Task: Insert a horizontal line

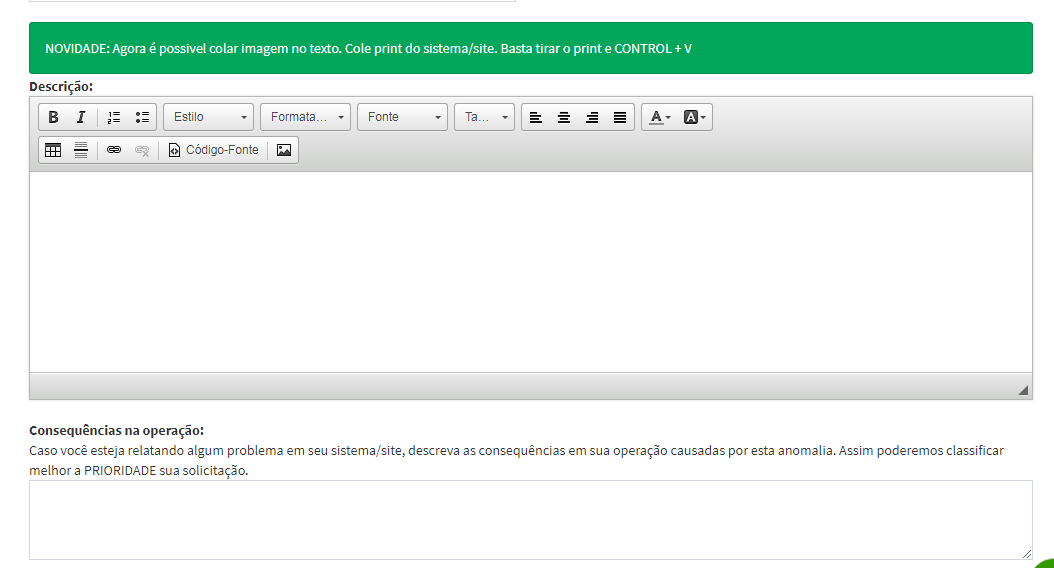Action: click(x=81, y=150)
